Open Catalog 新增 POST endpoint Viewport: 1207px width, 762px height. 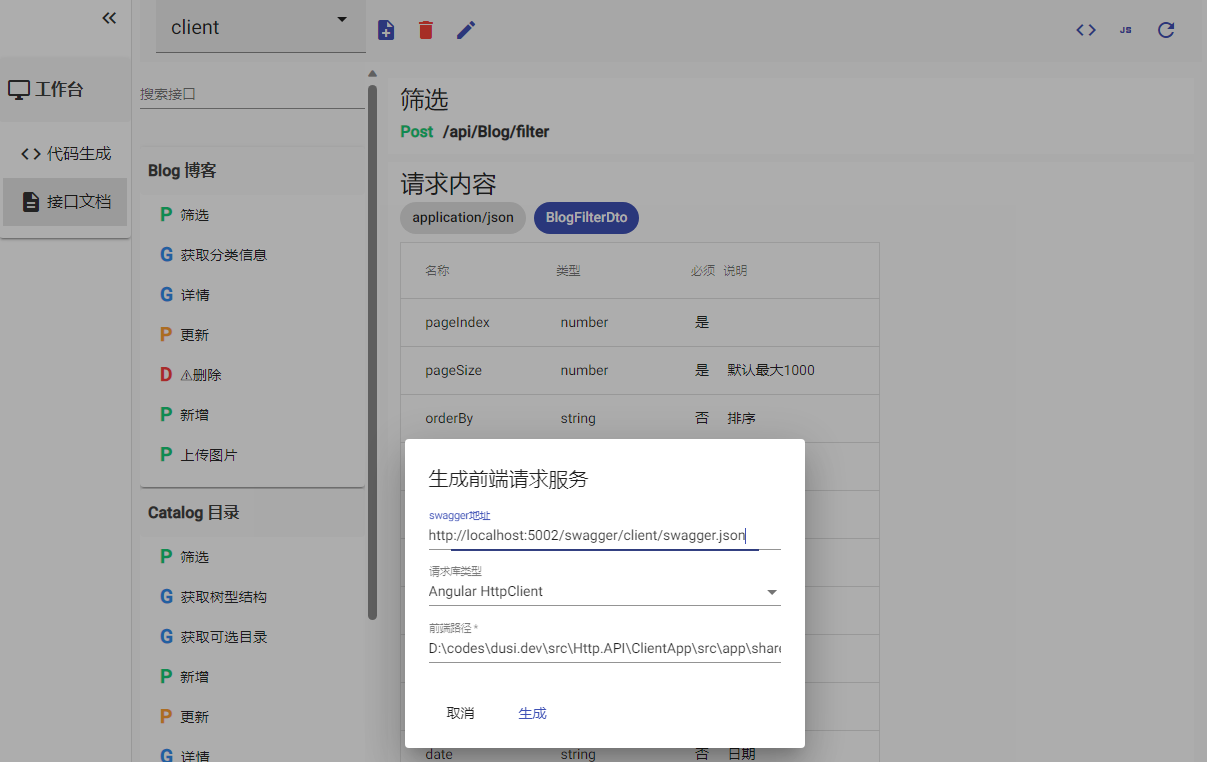pos(252,677)
